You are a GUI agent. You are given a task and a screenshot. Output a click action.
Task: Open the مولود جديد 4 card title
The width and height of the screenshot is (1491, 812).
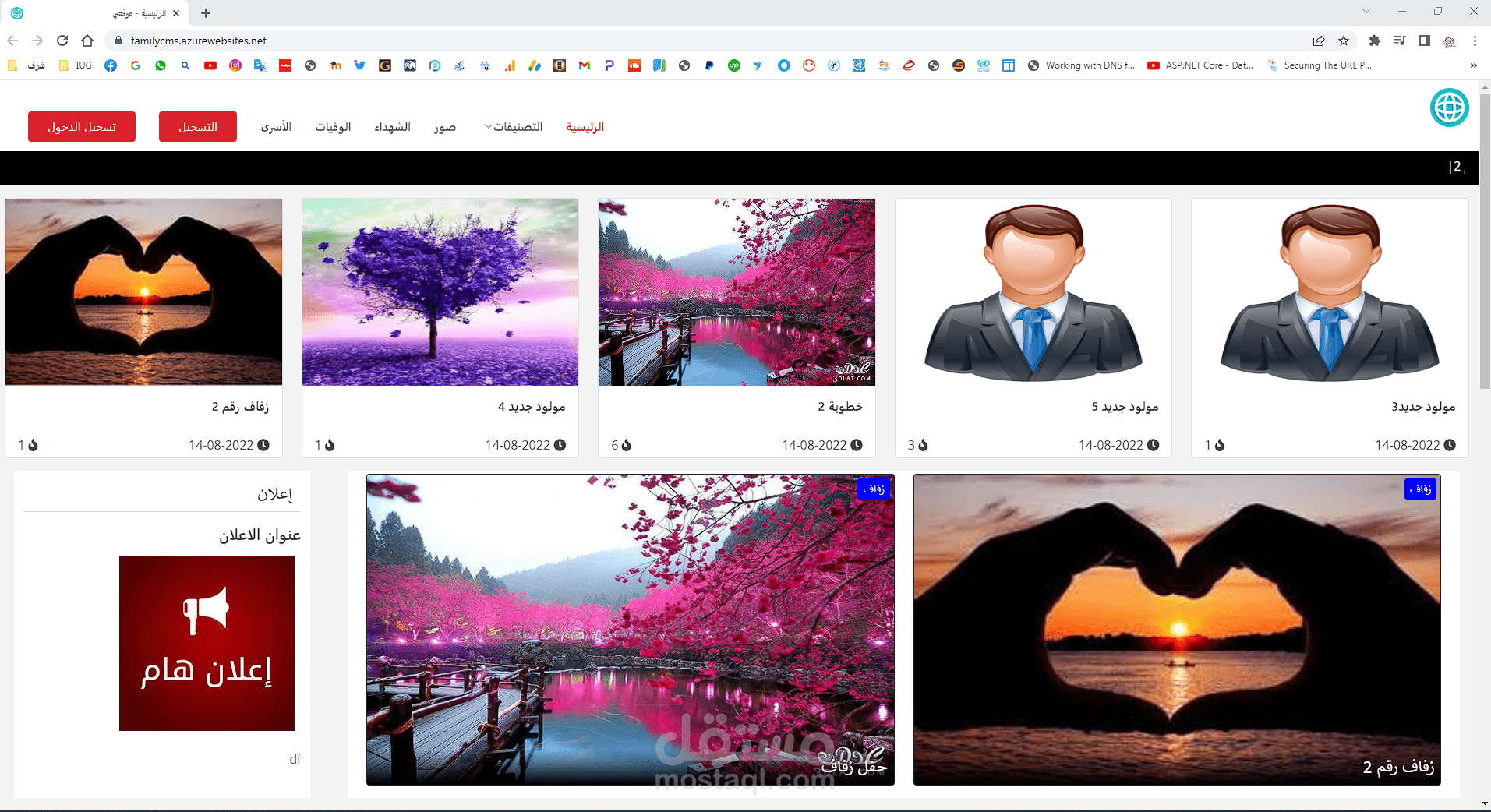[532, 406]
